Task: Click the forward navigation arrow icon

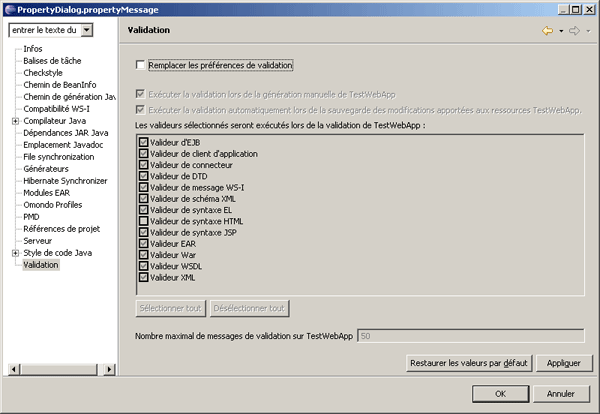Action: [x=574, y=31]
